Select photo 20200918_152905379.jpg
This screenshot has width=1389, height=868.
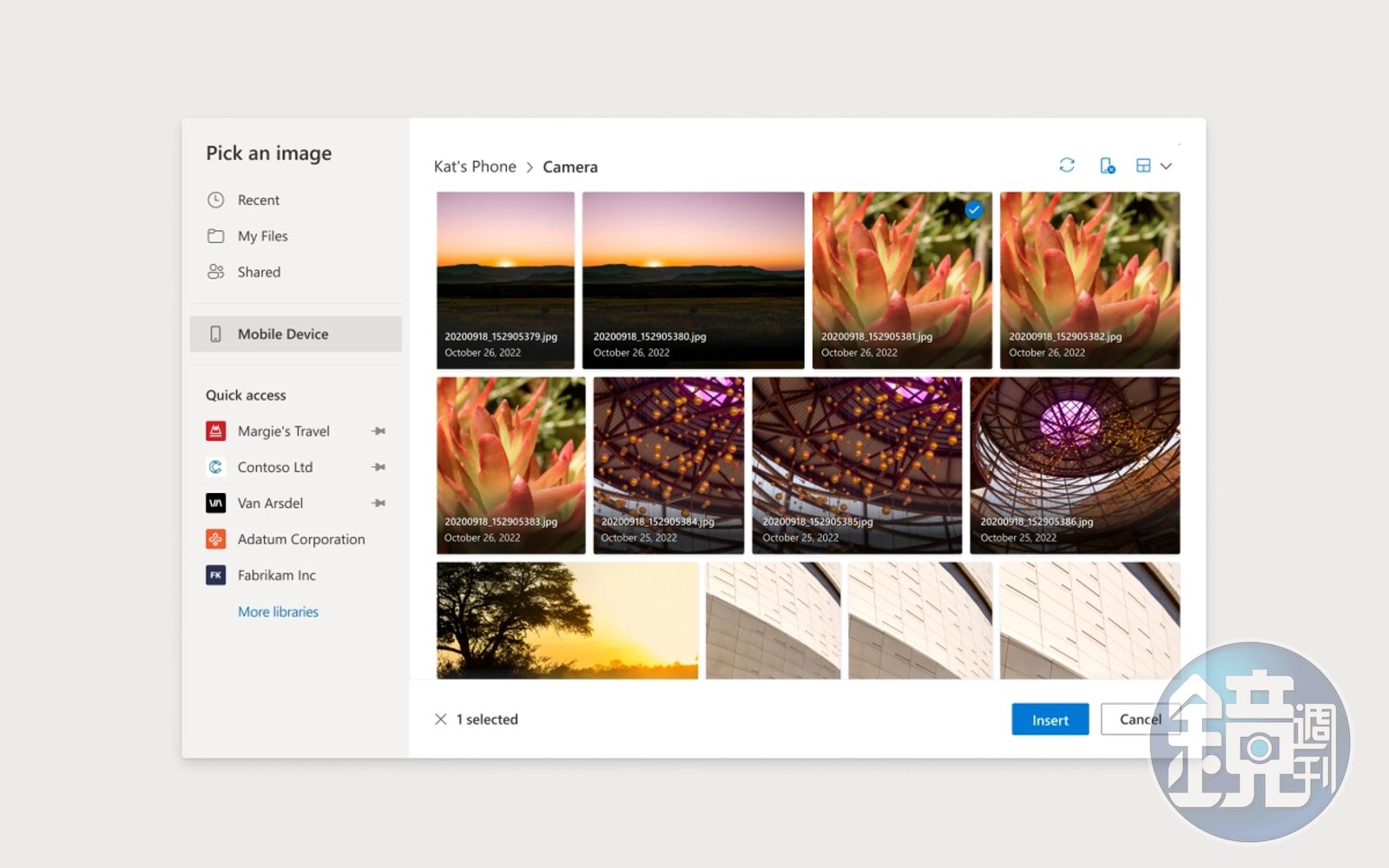pos(505,279)
